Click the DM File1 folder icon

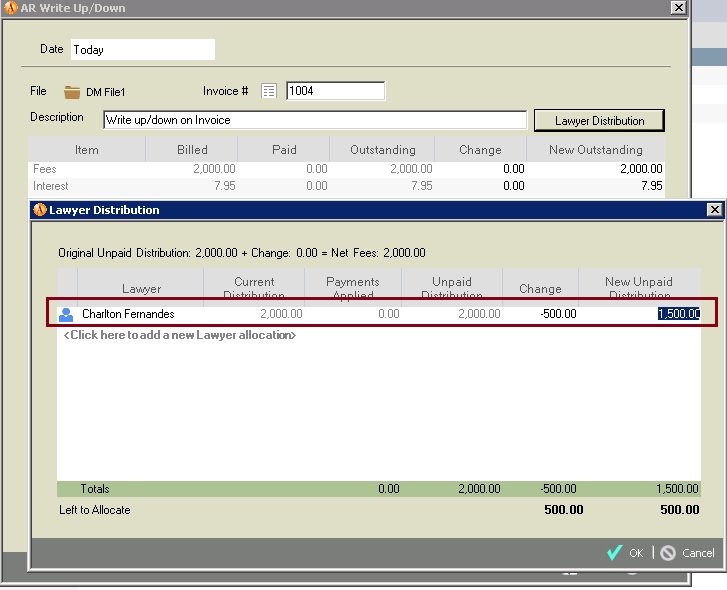pyautogui.click(x=72, y=92)
